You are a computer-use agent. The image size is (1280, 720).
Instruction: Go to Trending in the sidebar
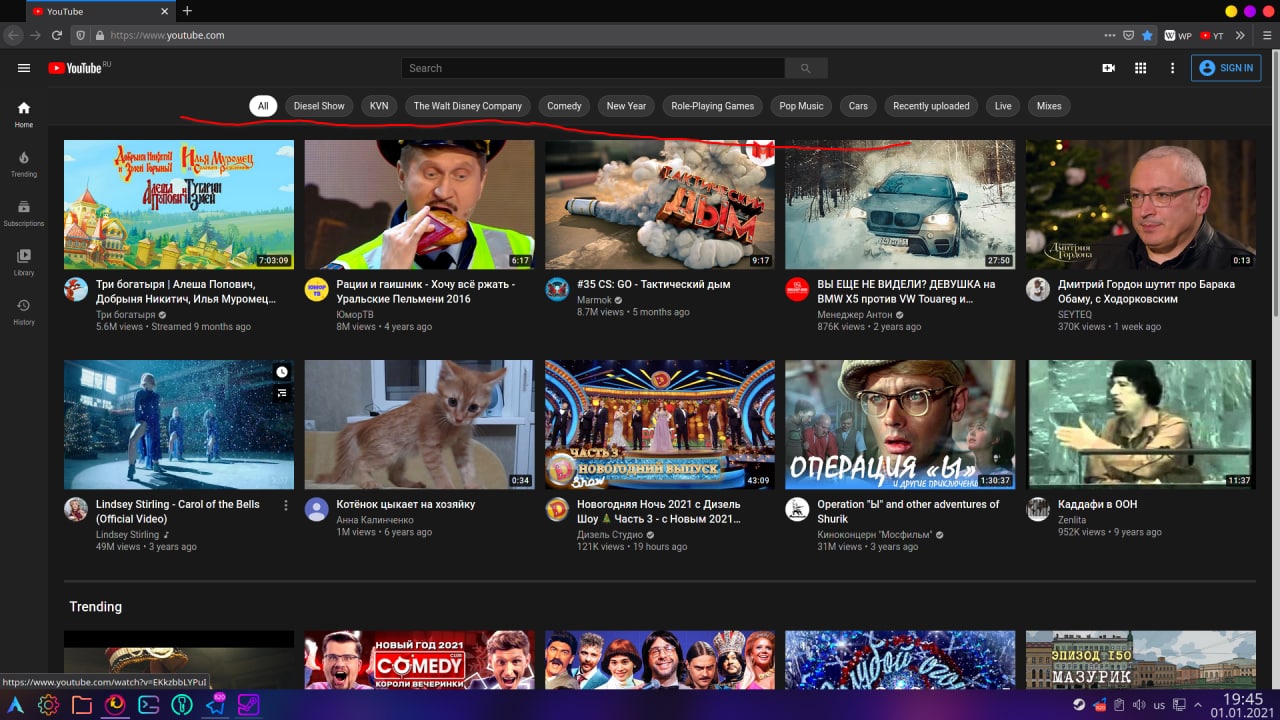point(24,164)
